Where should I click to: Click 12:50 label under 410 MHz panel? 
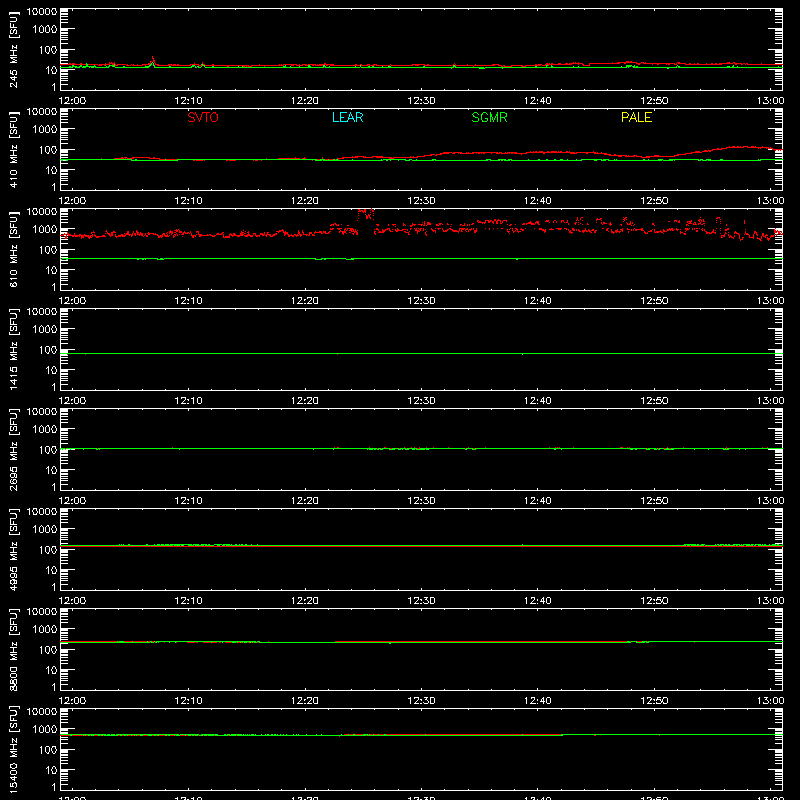point(654,201)
